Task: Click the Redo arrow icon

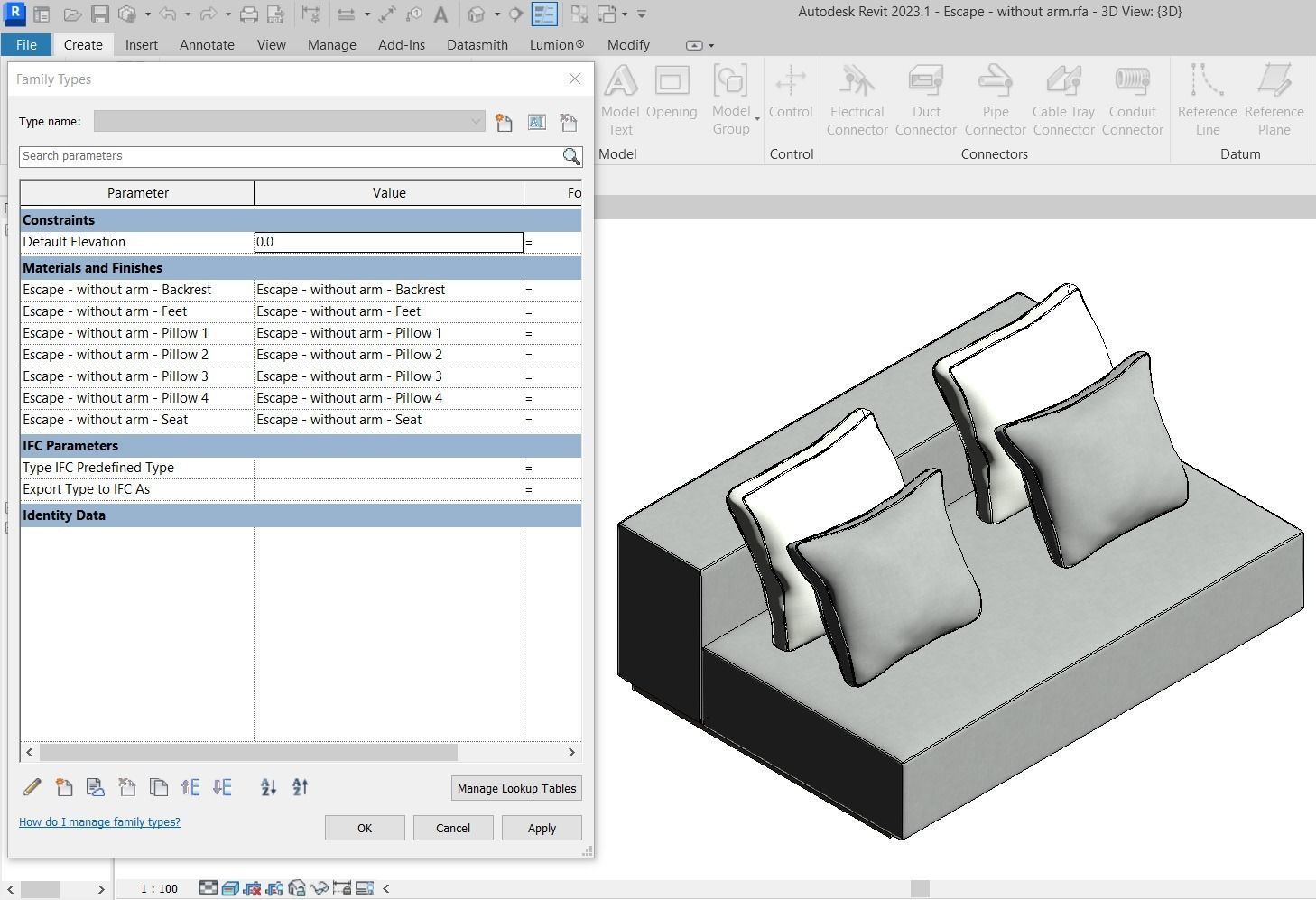Action: pyautogui.click(x=208, y=14)
